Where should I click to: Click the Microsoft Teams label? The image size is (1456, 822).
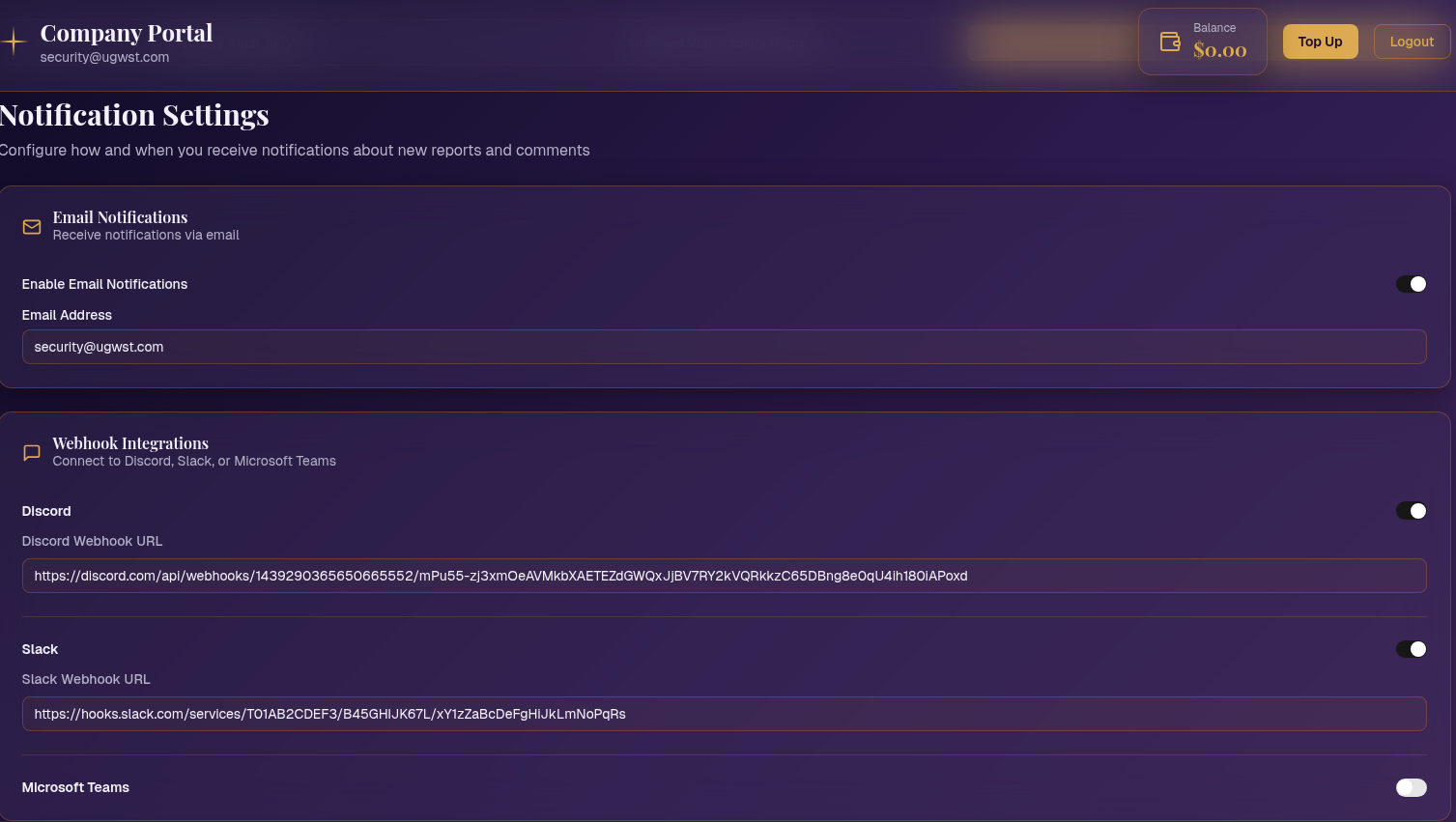75,787
